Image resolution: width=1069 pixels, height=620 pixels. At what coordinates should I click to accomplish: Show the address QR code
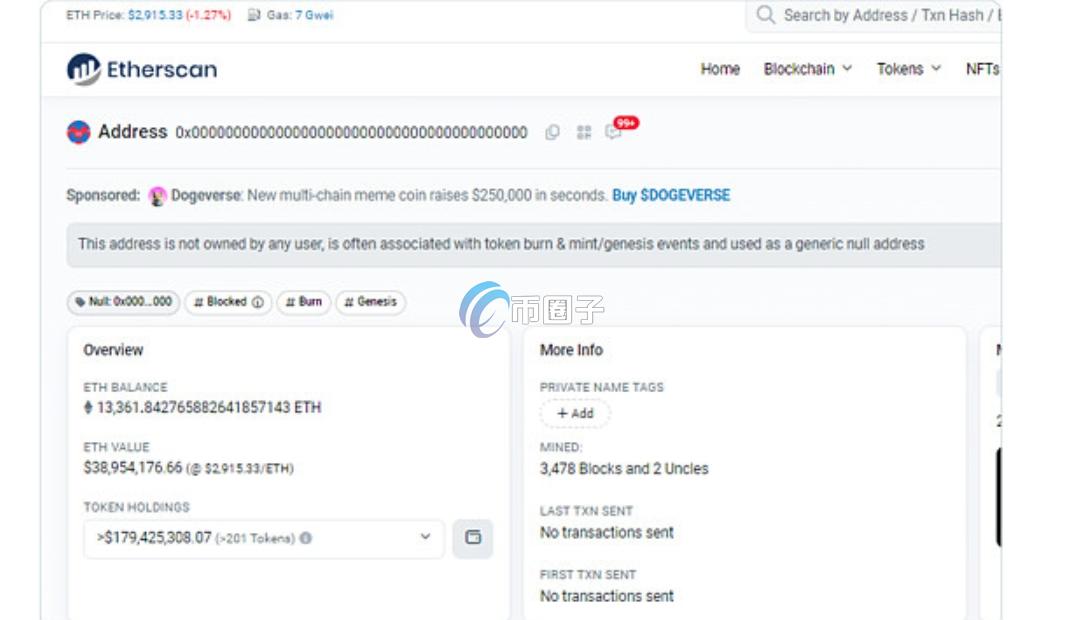click(x=584, y=132)
